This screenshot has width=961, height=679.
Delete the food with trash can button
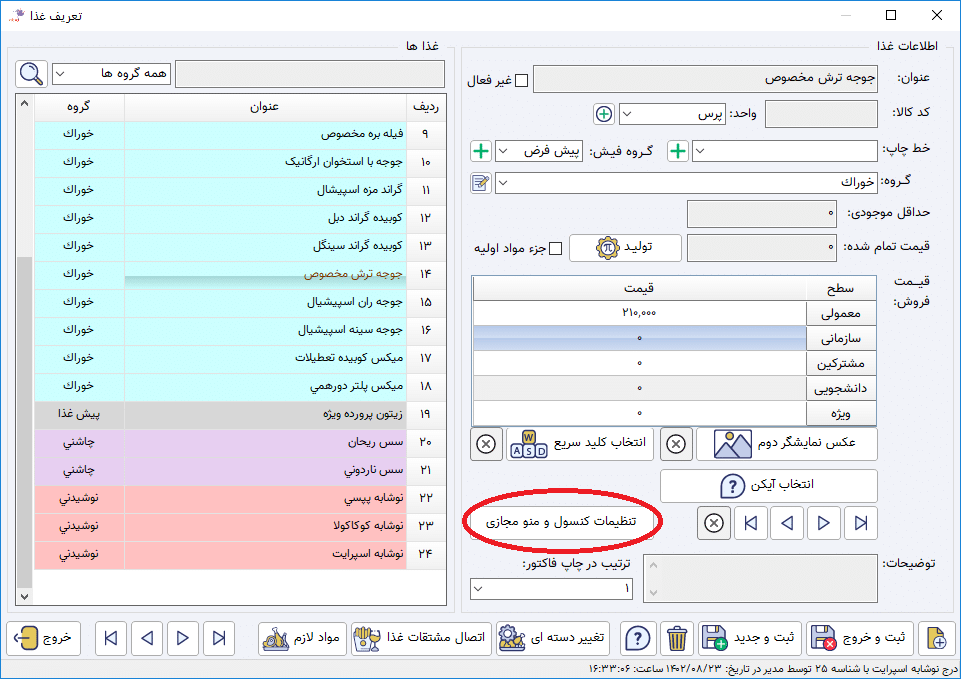tap(677, 639)
